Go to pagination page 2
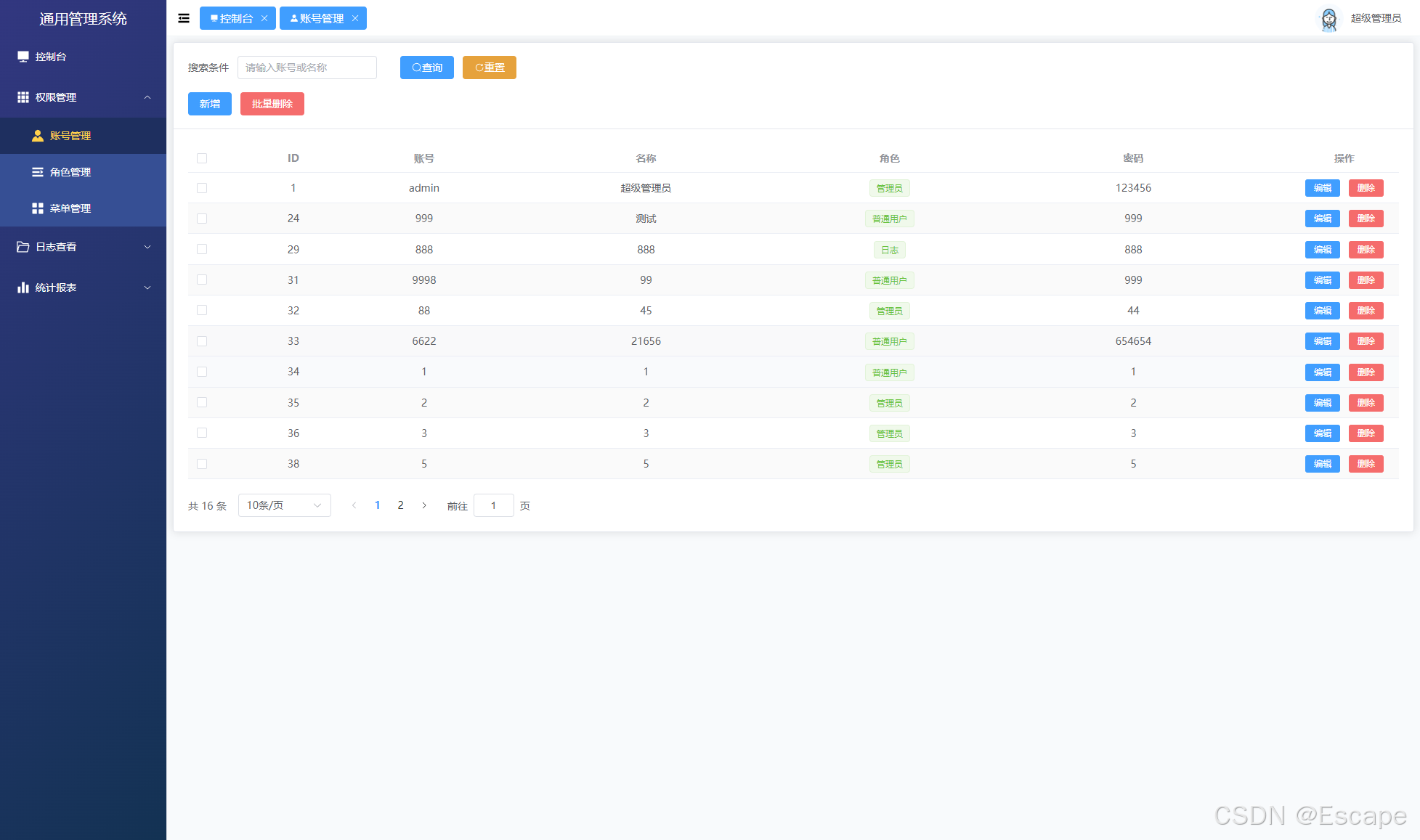1420x840 pixels. (x=400, y=505)
